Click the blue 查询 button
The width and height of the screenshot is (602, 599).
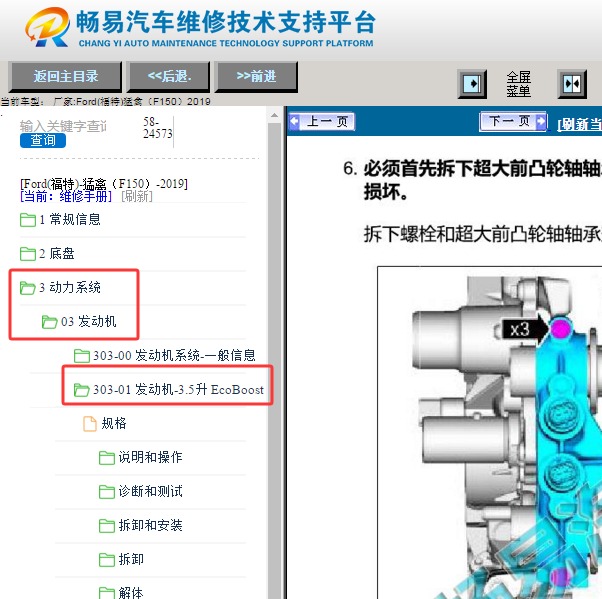pos(43,141)
